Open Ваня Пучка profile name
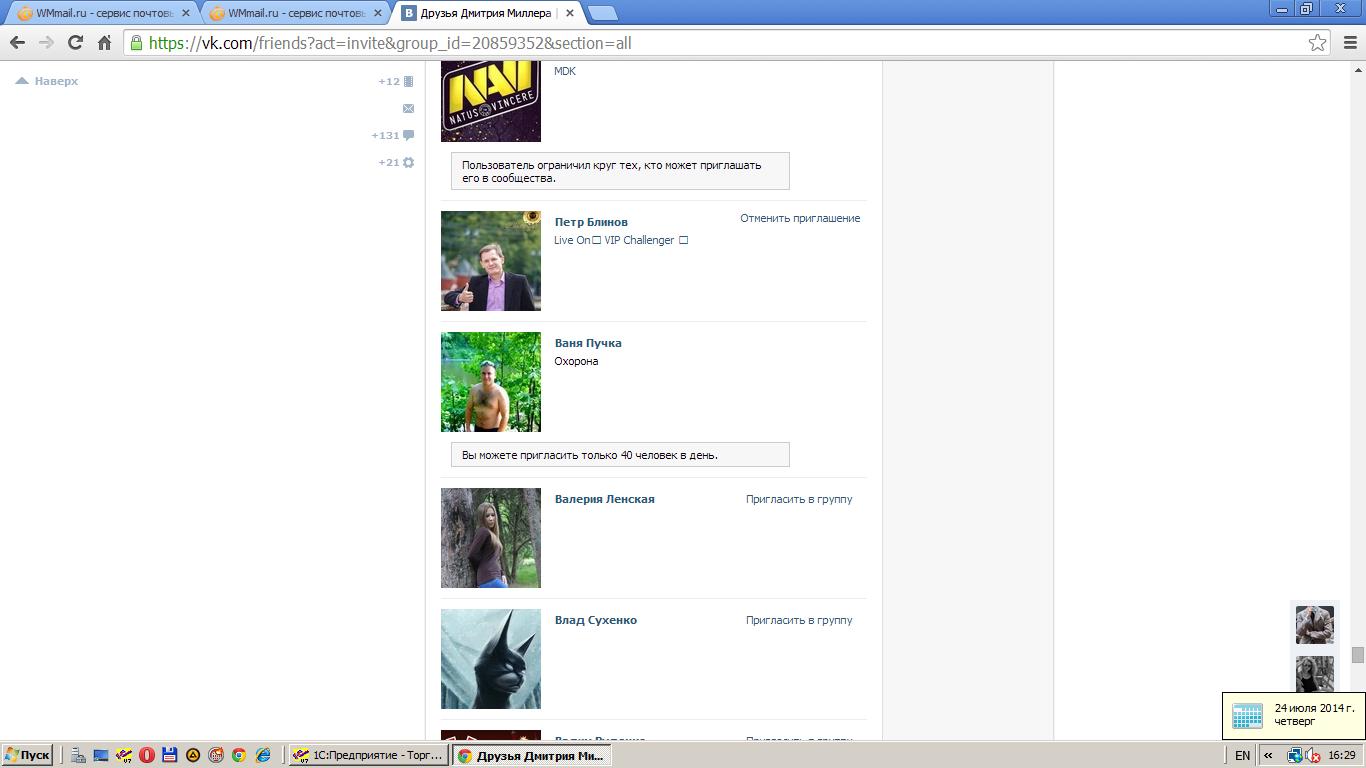The image size is (1366, 768). [588, 343]
